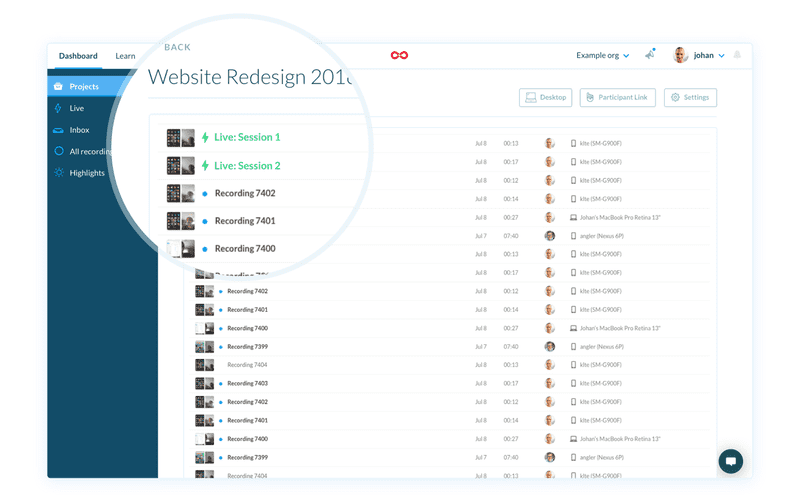Open Live: Session 2 entry
The width and height of the screenshot is (800, 501).
(x=247, y=166)
